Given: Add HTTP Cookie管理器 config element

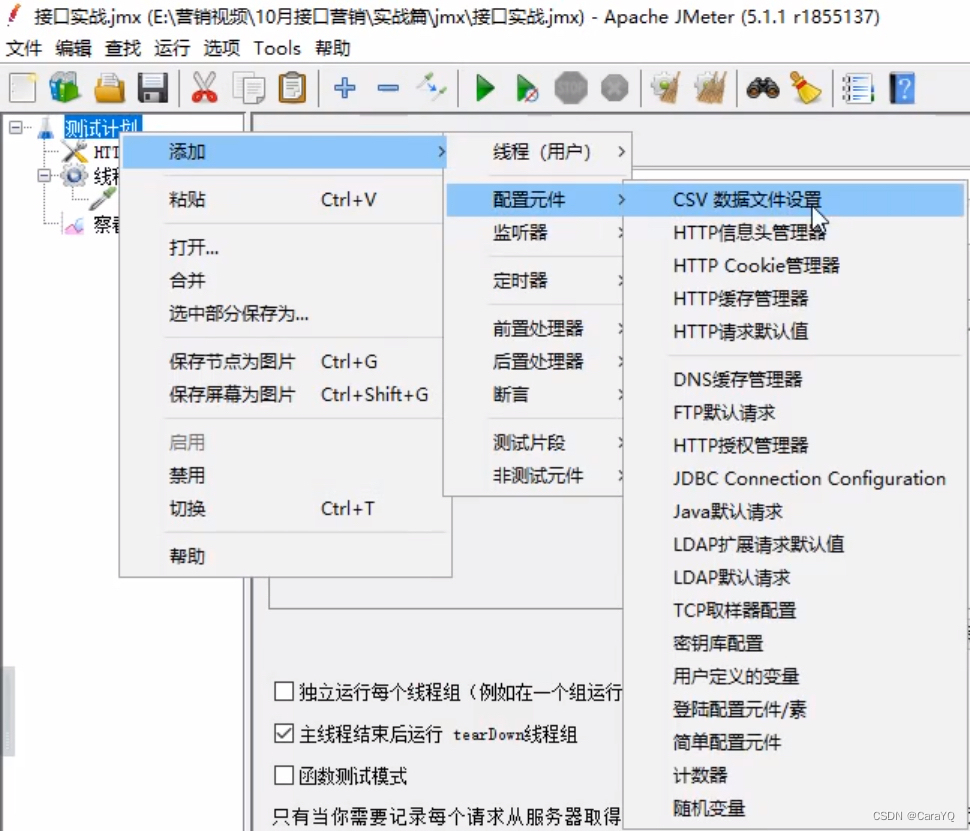Looking at the screenshot, I should point(794,265).
